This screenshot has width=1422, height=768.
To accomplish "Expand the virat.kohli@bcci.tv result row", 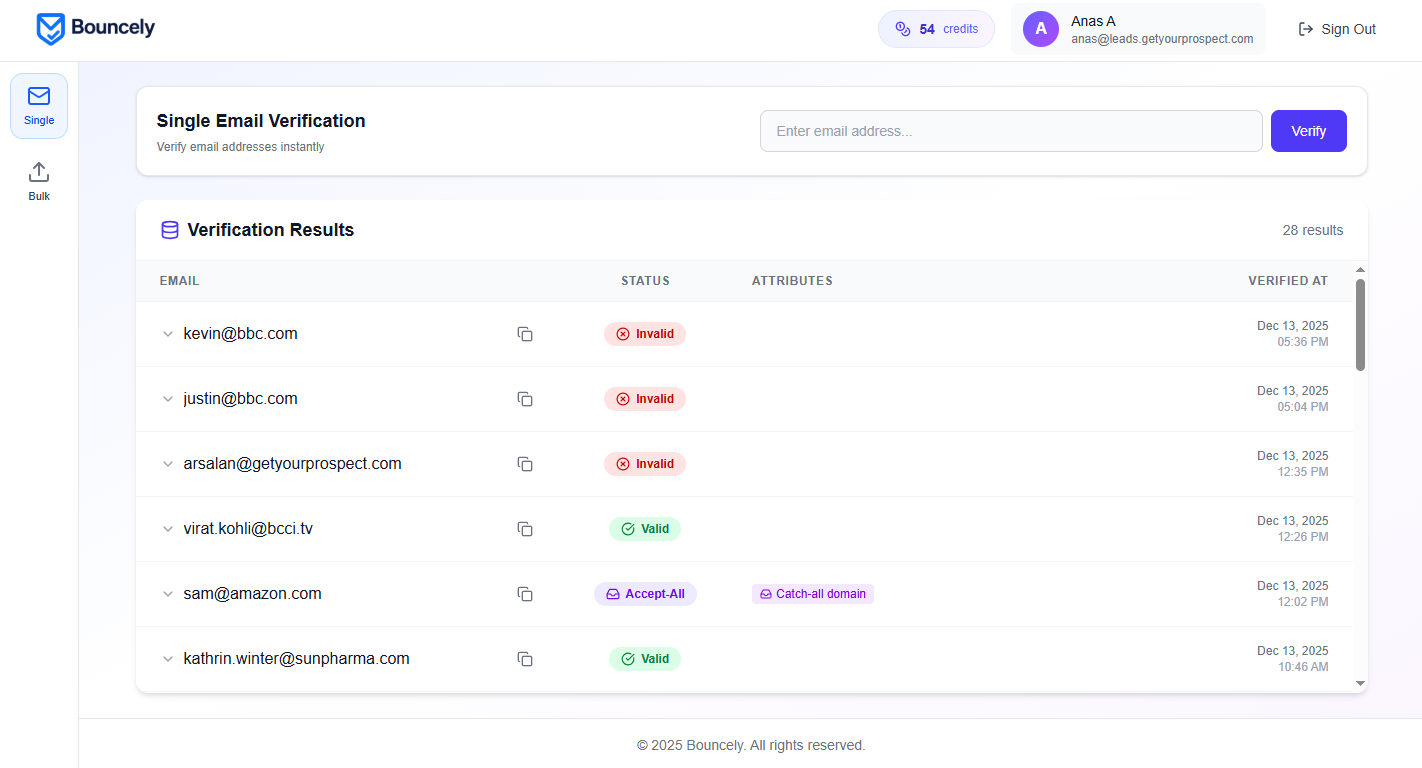I will tap(168, 529).
